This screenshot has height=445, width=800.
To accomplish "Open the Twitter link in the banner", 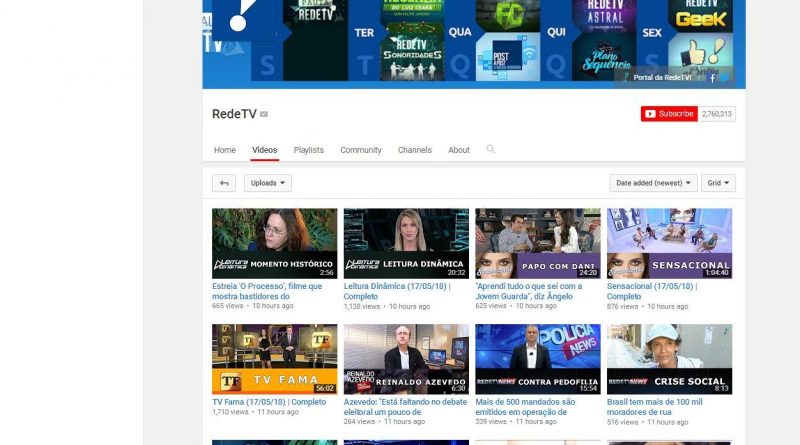I will pos(725,79).
